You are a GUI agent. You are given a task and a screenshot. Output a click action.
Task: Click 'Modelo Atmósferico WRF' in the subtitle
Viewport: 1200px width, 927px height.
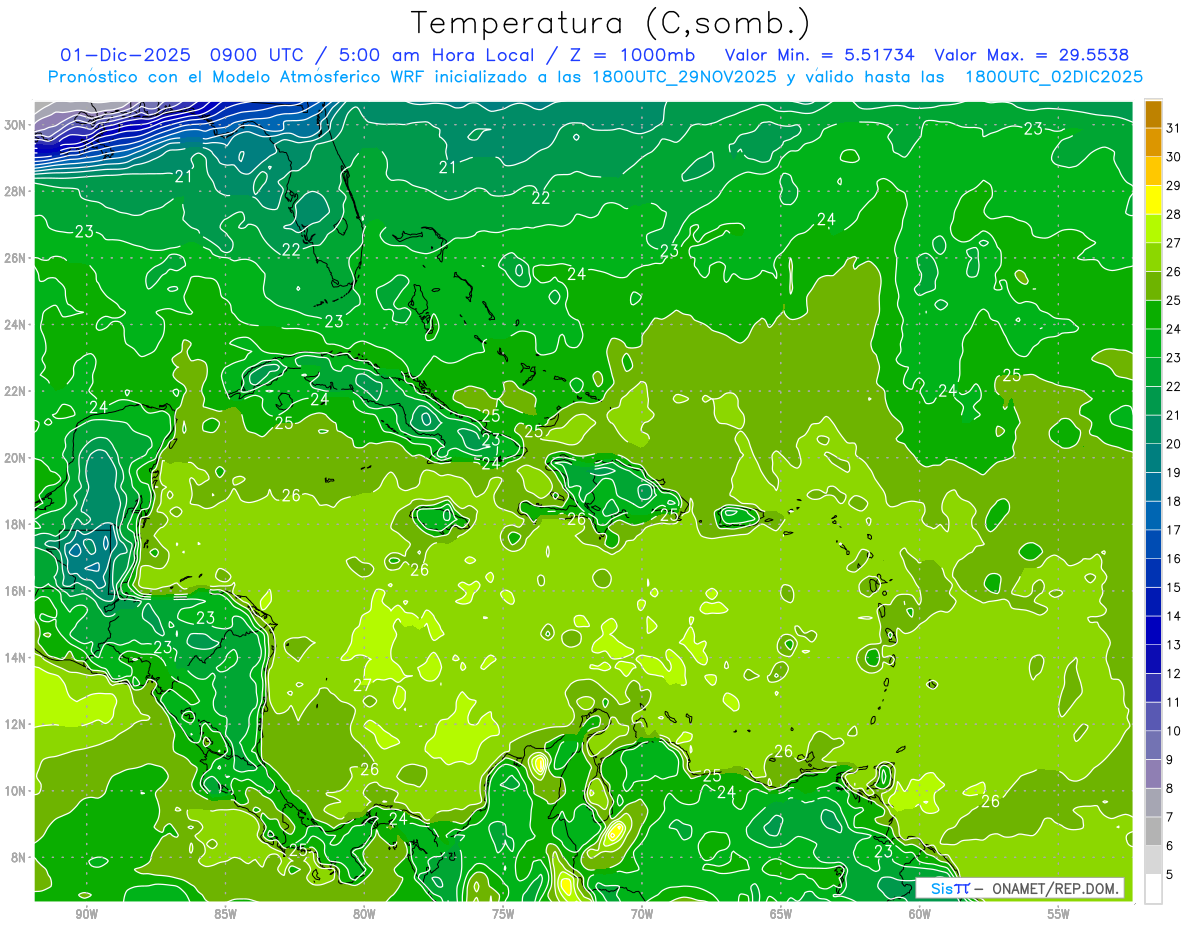point(315,77)
